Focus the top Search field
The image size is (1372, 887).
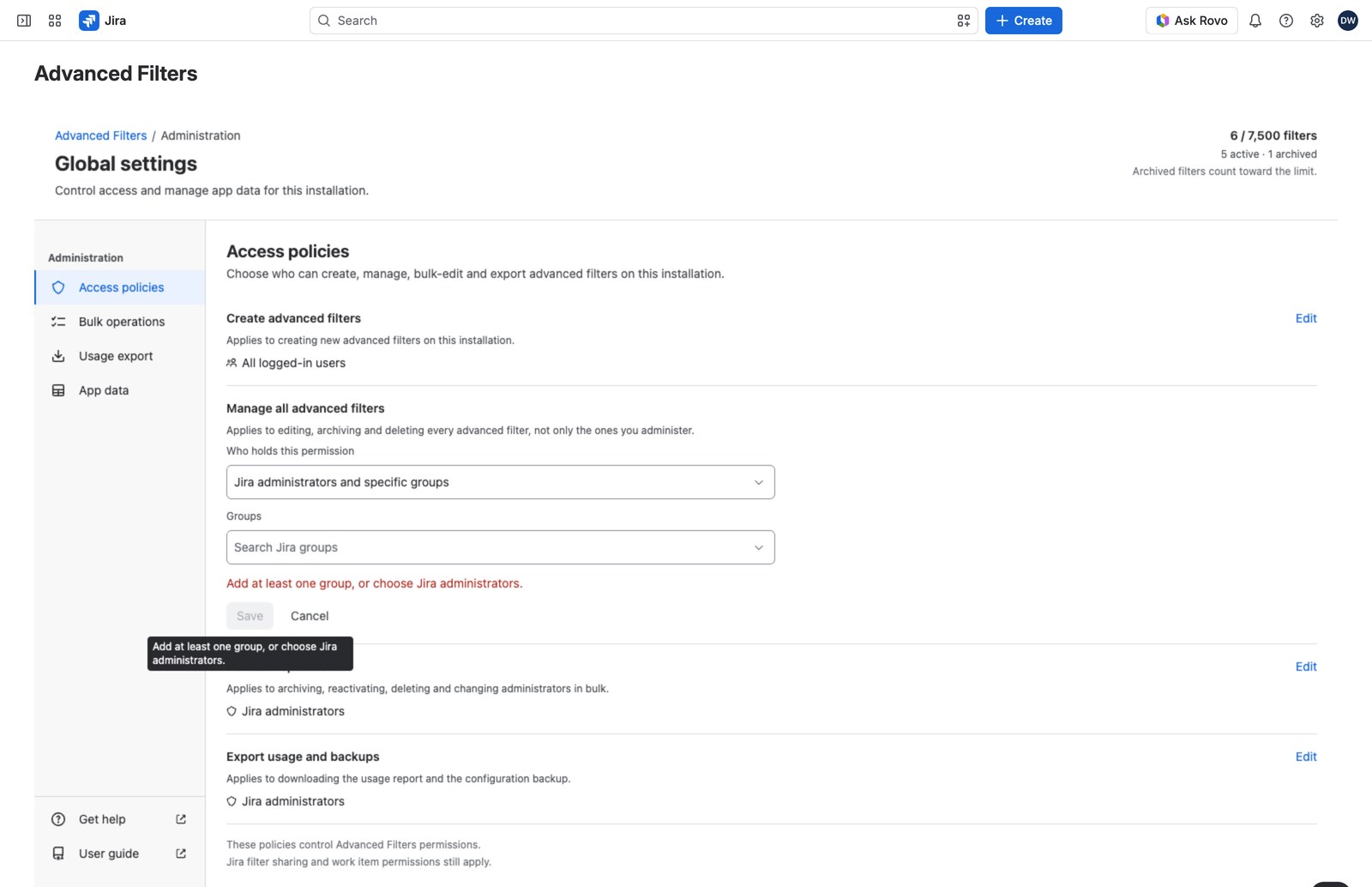click(643, 21)
